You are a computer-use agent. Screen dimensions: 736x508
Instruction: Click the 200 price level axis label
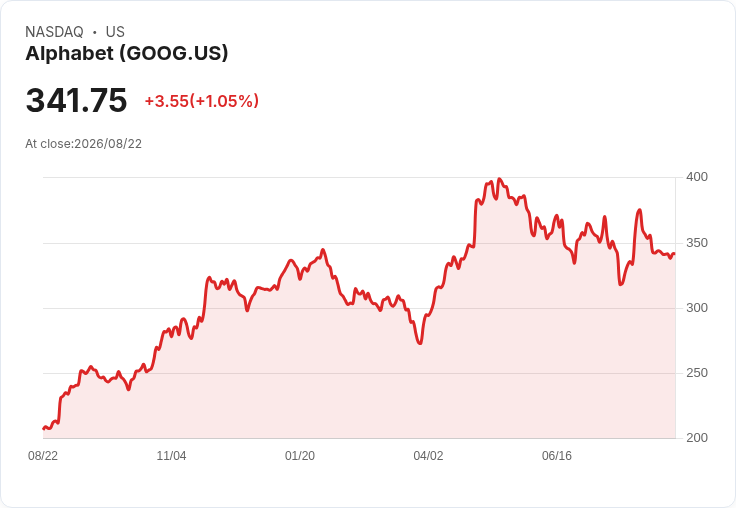697,438
